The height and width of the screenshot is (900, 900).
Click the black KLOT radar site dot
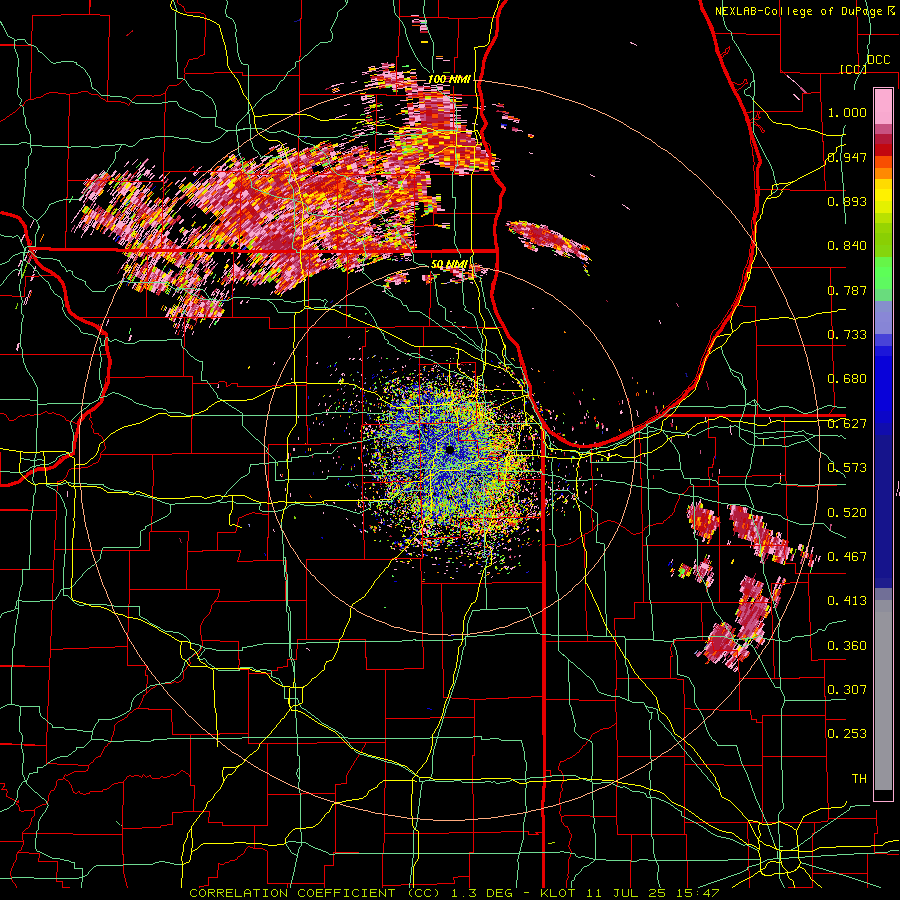(451, 450)
